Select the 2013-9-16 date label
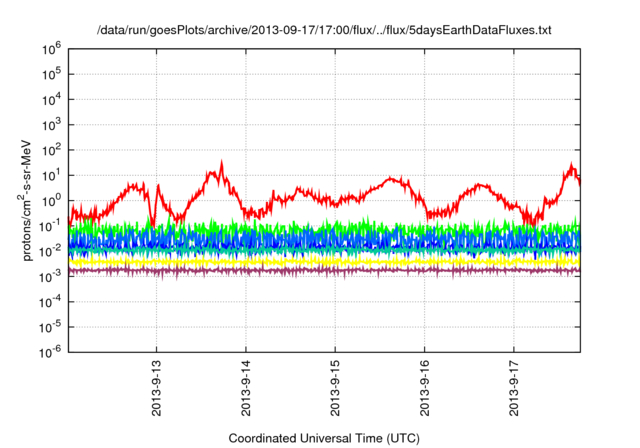Viewport: 640px width, 448px height. (x=424, y=388)
